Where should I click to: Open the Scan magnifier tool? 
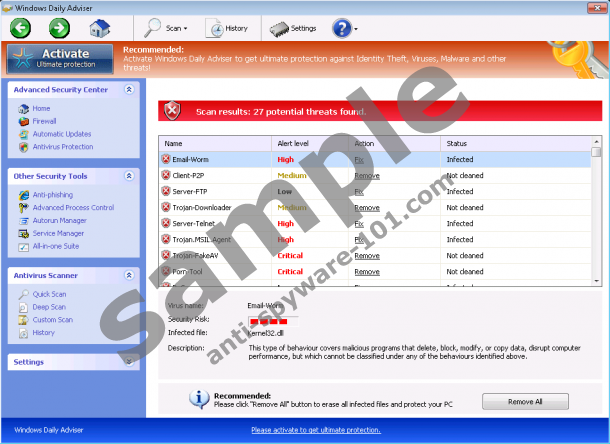pyautogui.click(x=155, y=28)
